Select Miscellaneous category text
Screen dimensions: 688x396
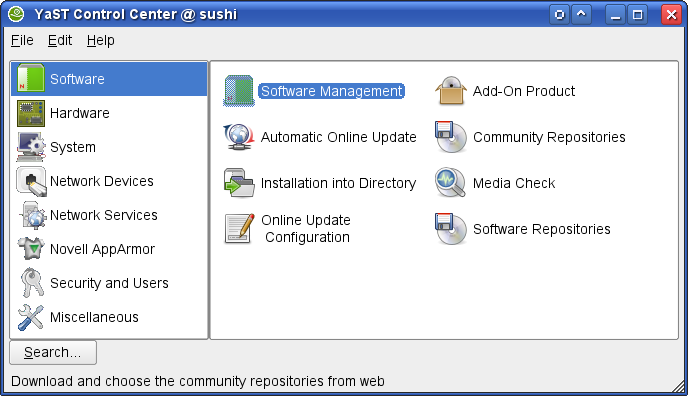click(x=94, y=317)
